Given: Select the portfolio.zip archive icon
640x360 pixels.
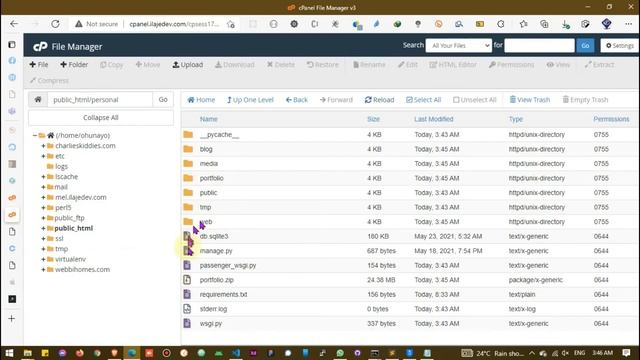Looking at the screenshot, I should pos(187,280).
